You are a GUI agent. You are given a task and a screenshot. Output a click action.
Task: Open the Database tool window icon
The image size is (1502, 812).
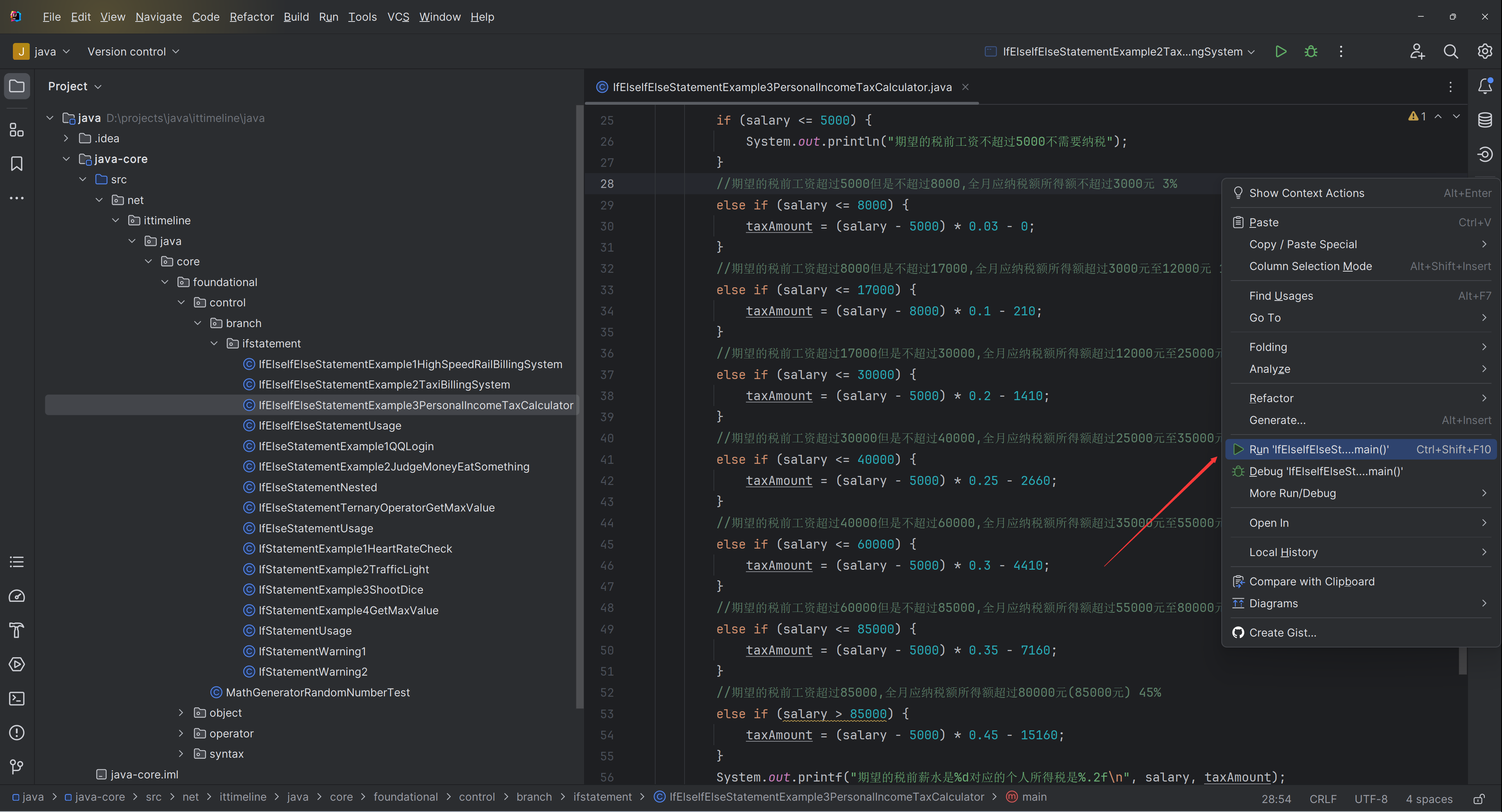pos(1485,120)
